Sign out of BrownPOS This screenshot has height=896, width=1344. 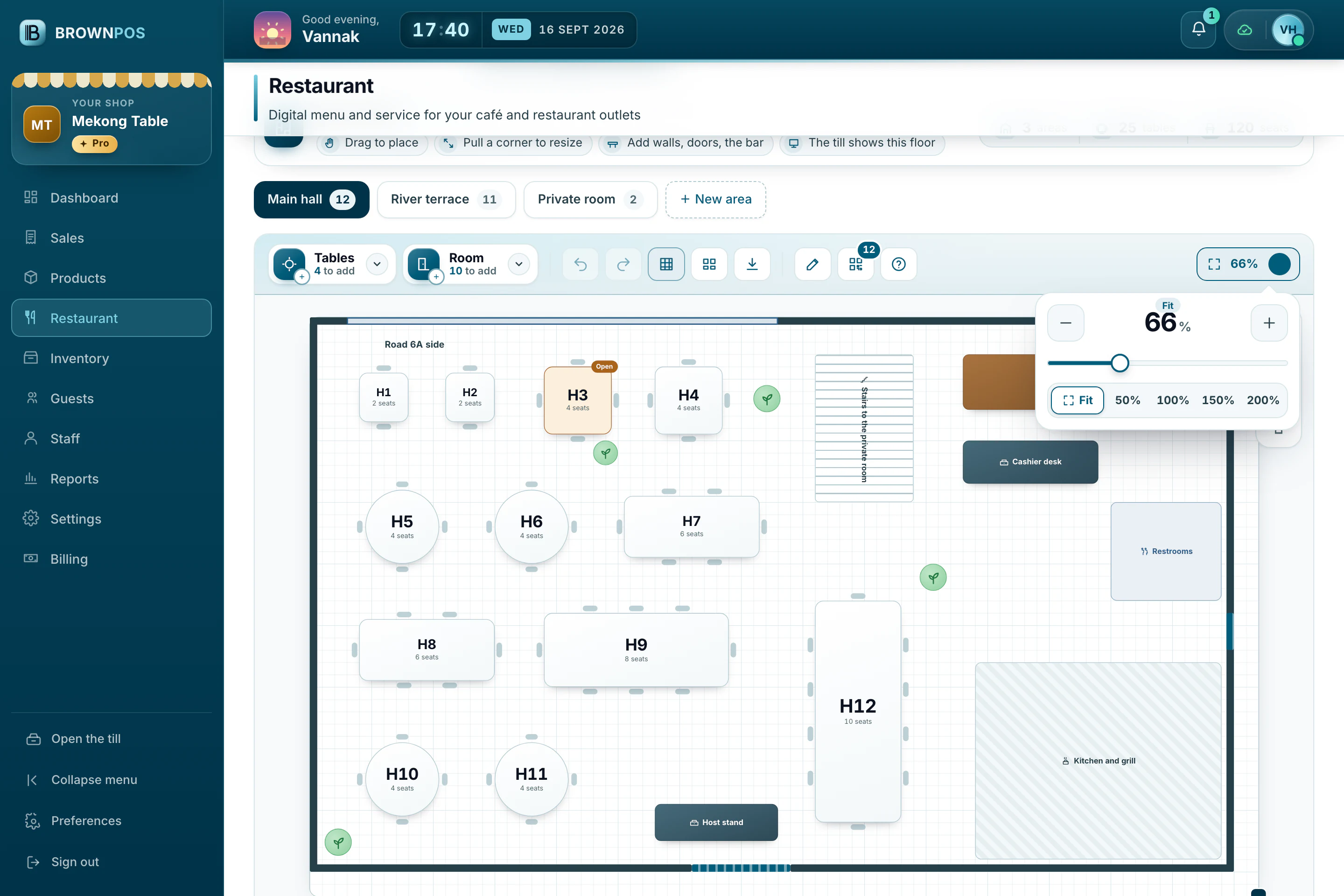tap(112, 862)
